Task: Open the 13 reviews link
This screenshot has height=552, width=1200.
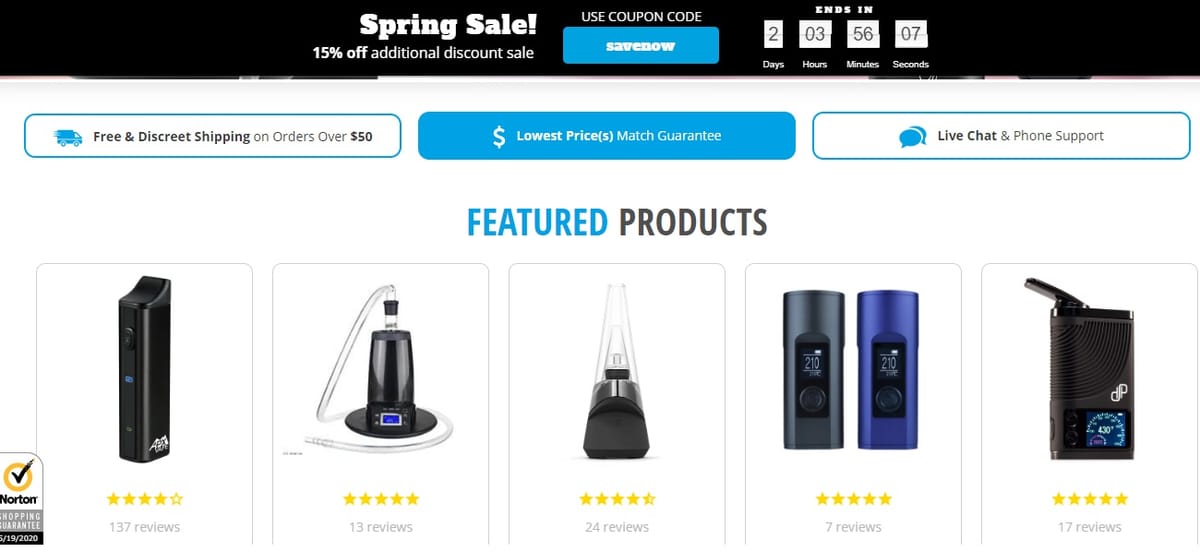Action: pyautogui.click(x=381, y=527)
